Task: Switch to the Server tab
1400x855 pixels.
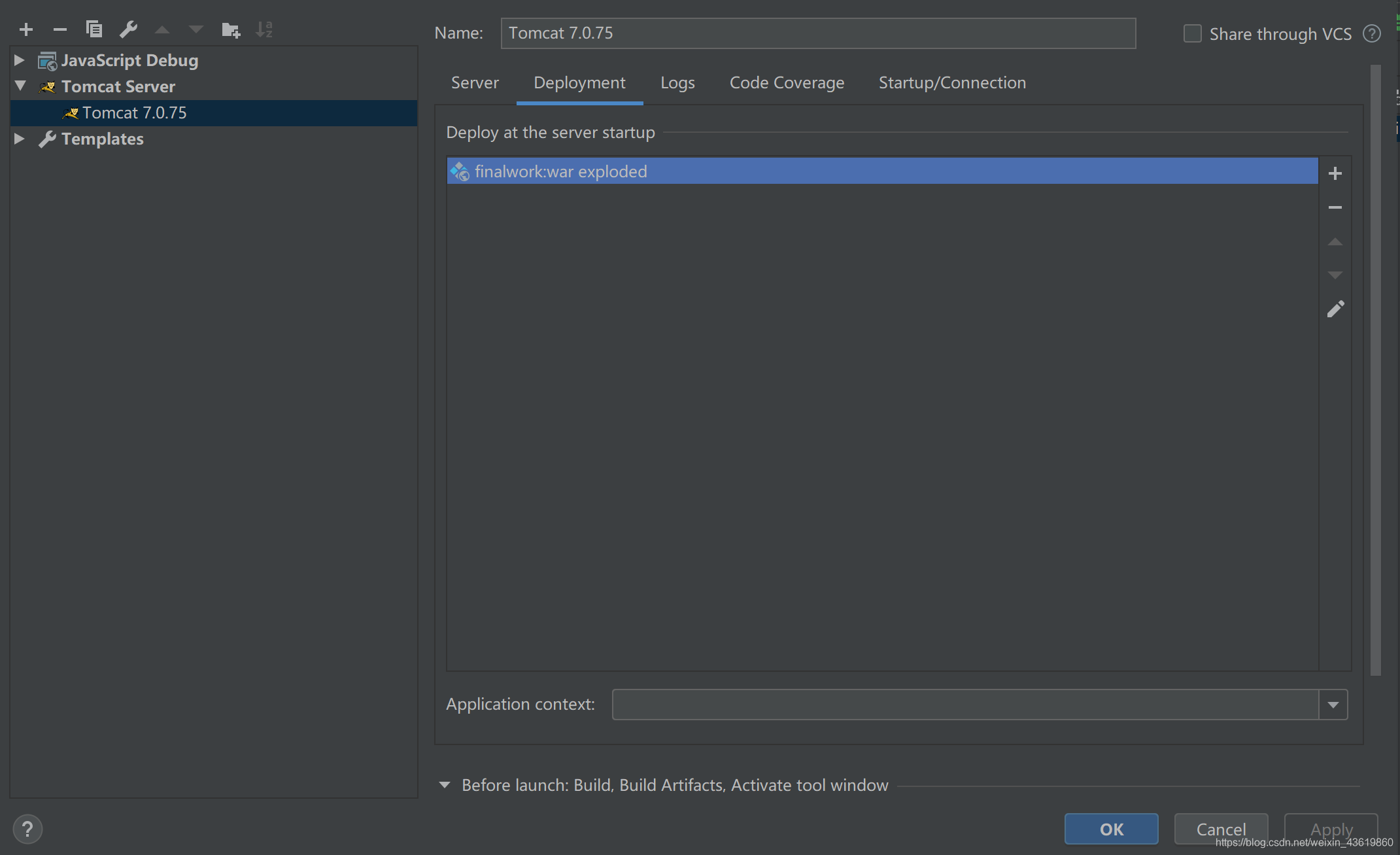Action: pos(475,83)
